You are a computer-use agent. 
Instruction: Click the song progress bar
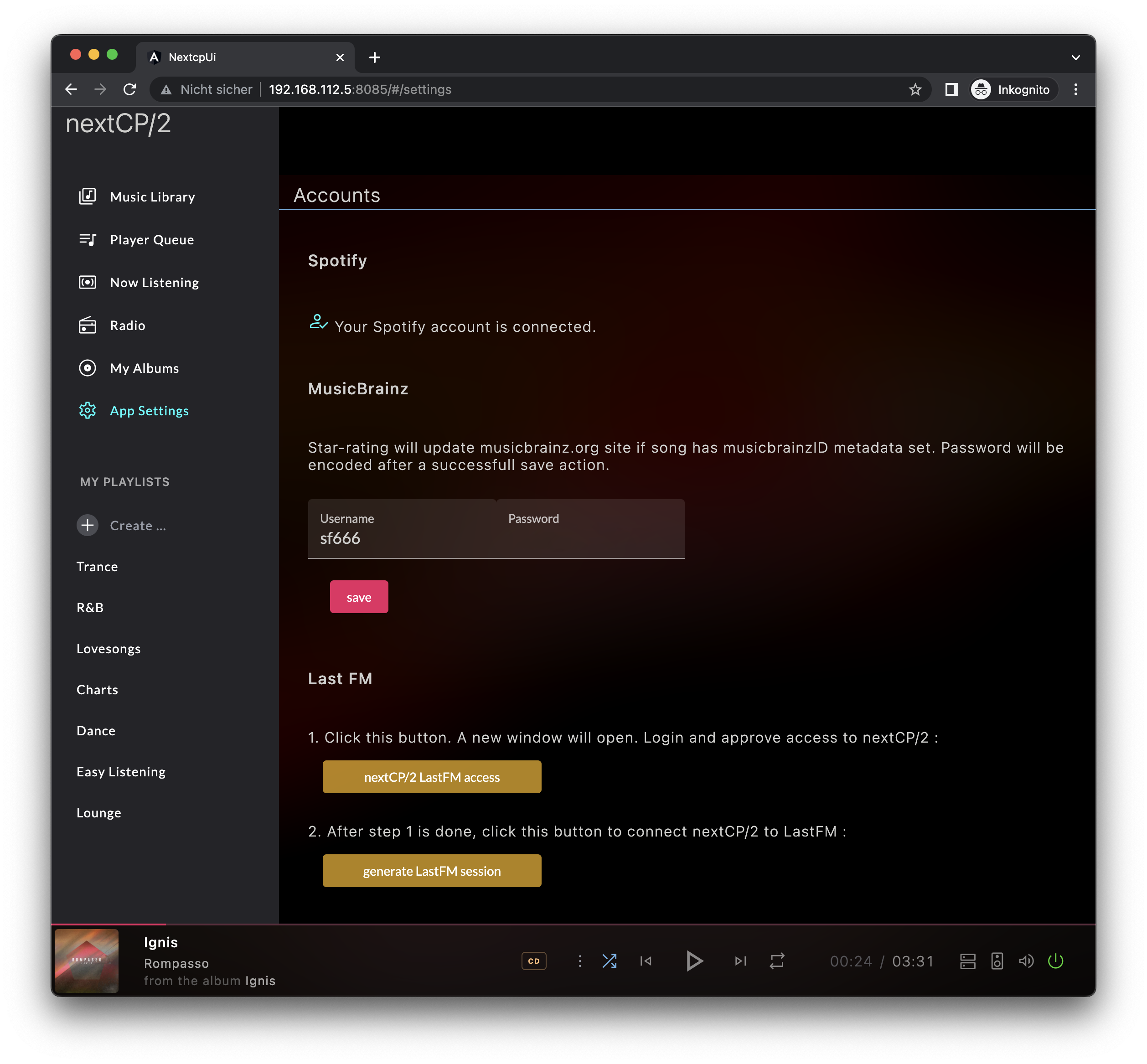click(x=573, y=925)
